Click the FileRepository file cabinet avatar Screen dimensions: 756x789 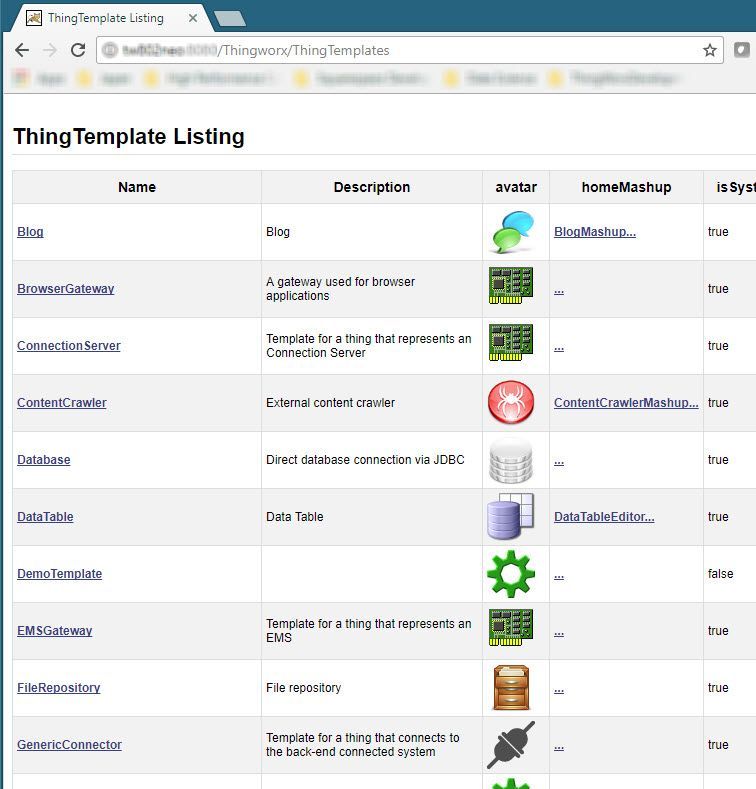(x=511, y=687)
